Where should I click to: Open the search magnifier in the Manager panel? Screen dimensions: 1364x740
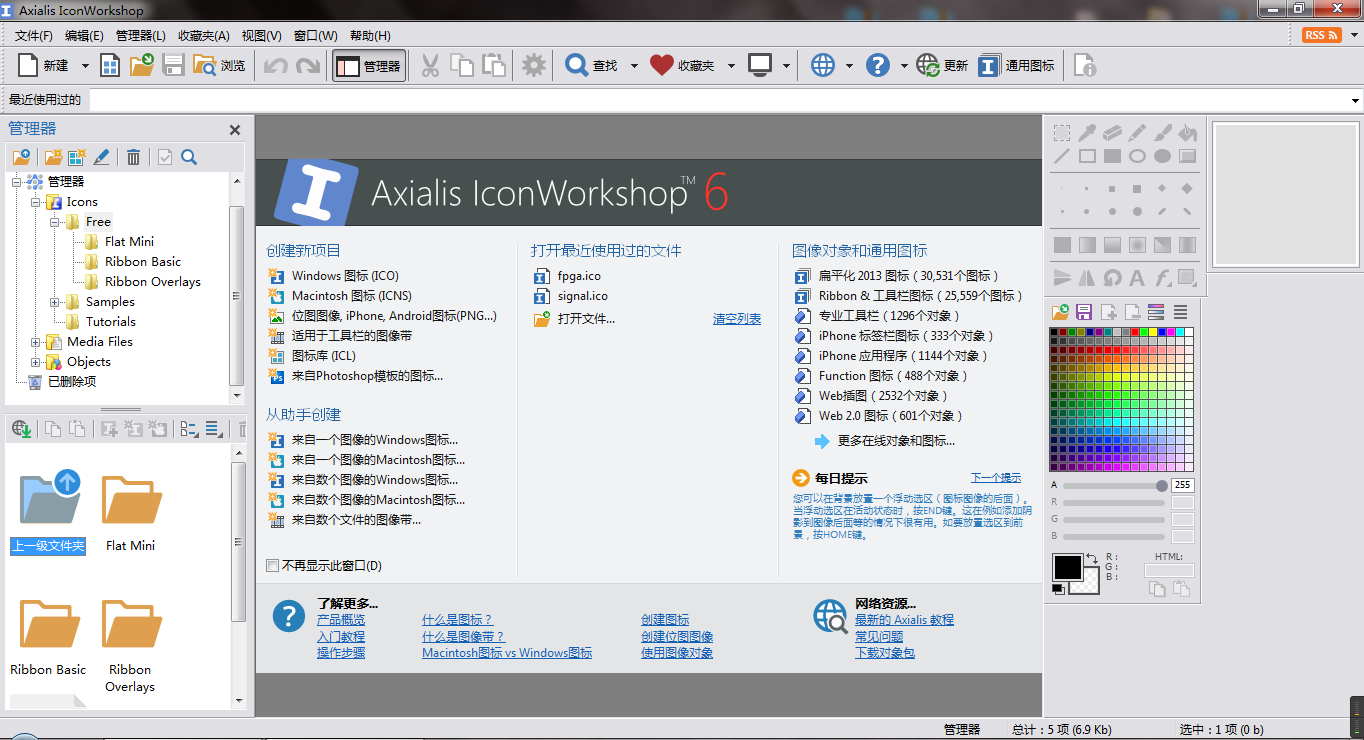click(187, 157)
